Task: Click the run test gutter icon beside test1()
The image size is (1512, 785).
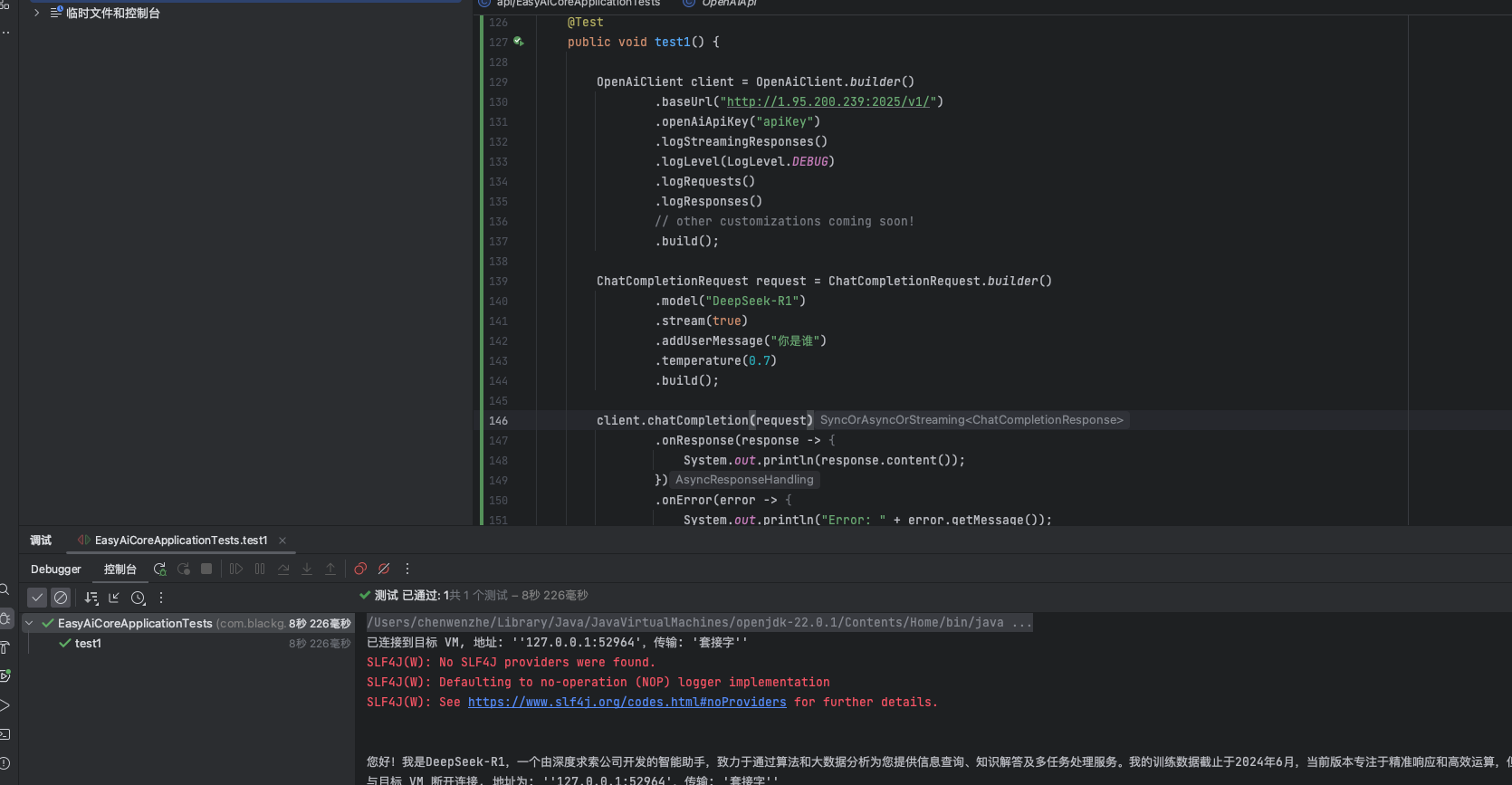Action: (519, 42)
